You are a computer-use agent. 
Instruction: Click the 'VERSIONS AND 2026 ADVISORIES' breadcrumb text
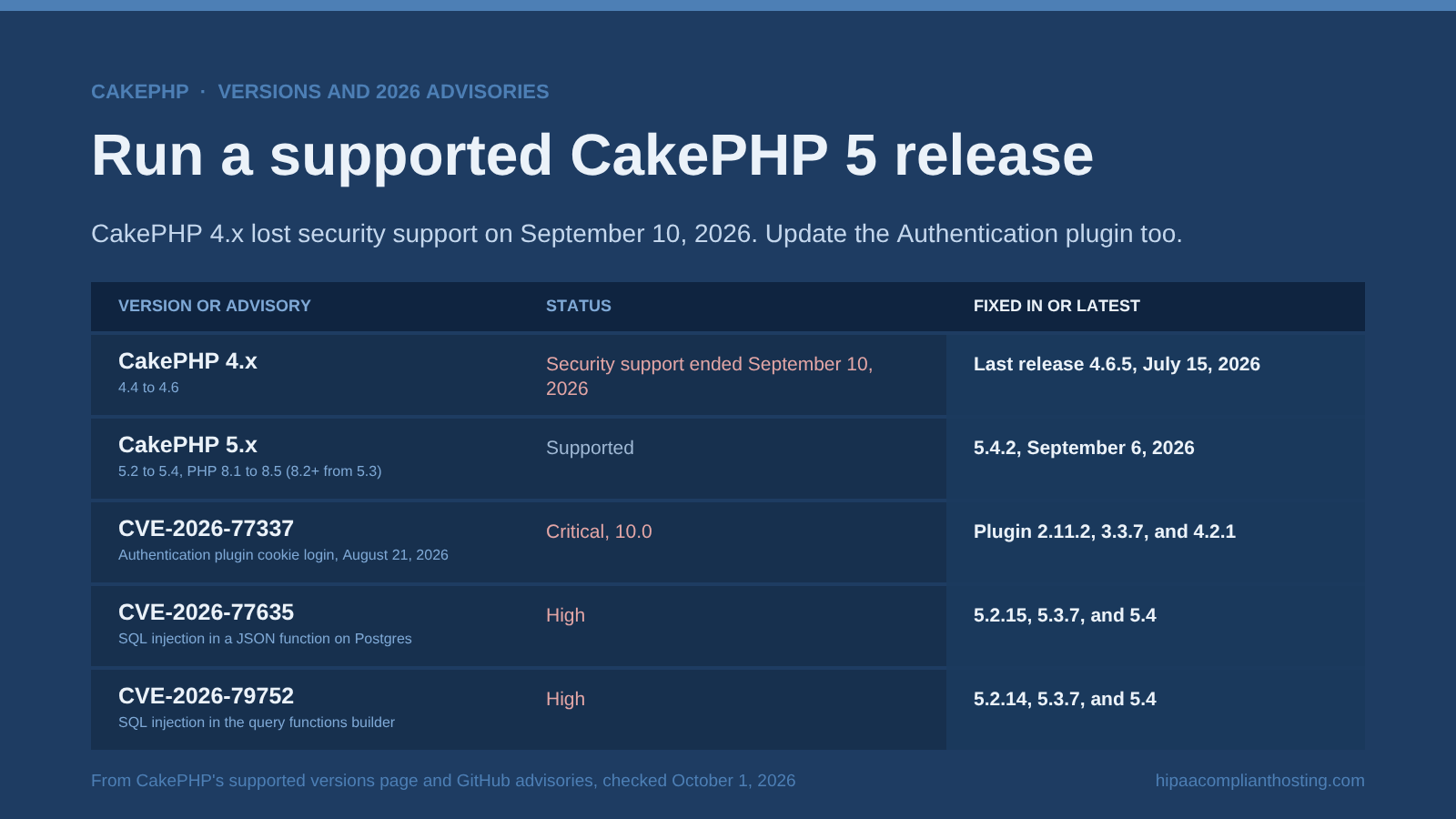click(383, 92)
